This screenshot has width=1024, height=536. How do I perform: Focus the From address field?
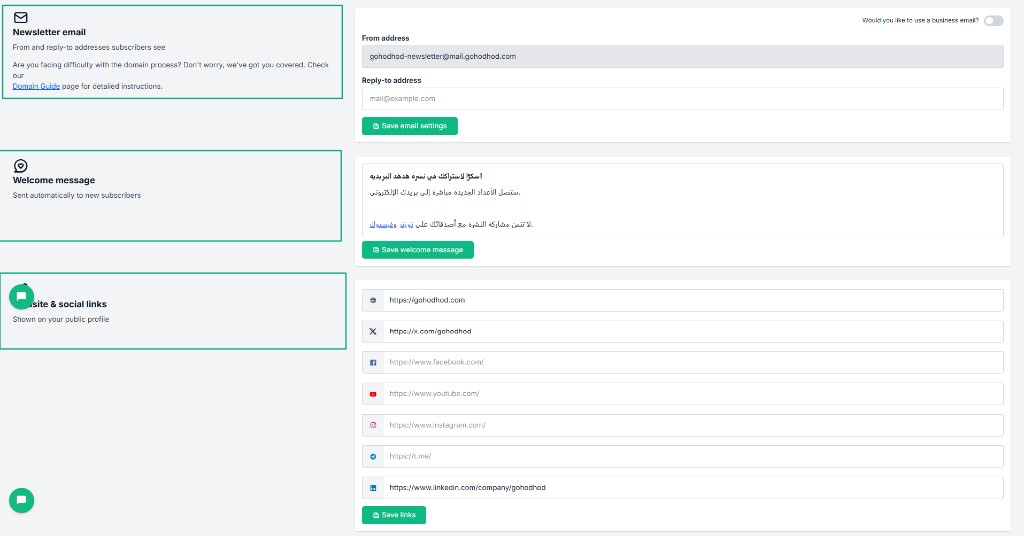[682, 57]
